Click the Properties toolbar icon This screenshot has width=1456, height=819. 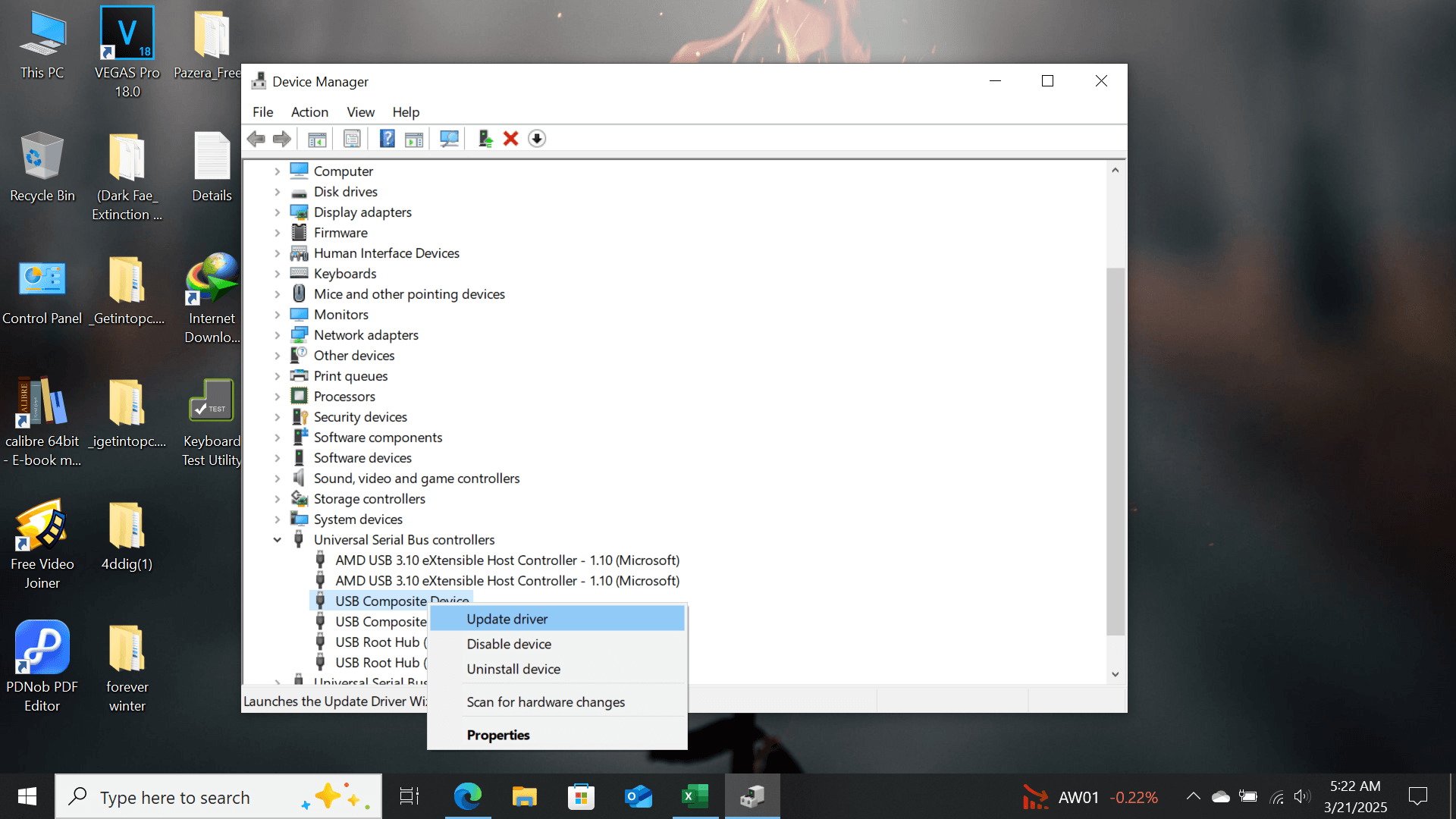point(352,139)
